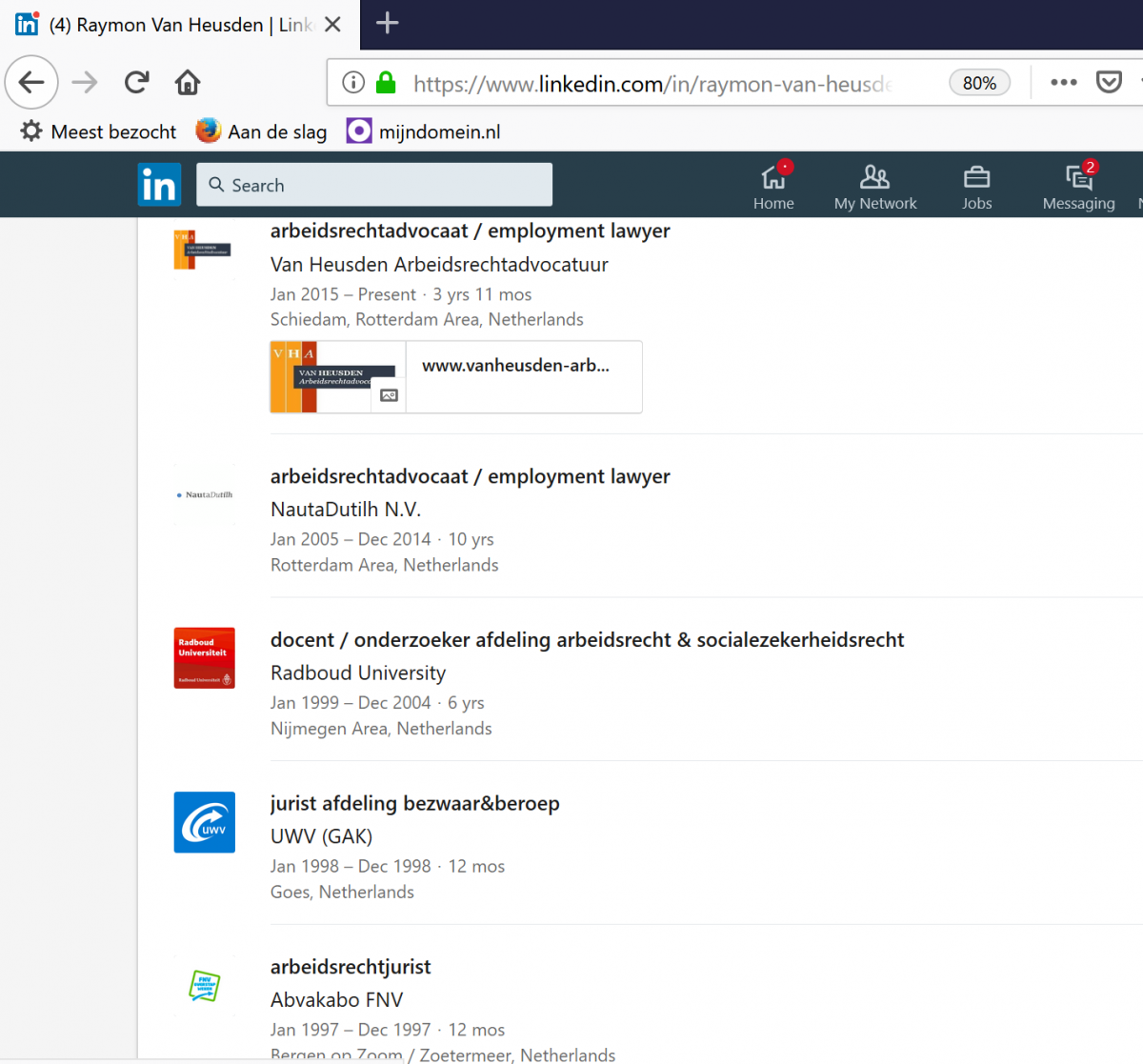The width and height of the screenshot is (1143, 1064).
Task: Open the Jobs section
Action: 976,186
